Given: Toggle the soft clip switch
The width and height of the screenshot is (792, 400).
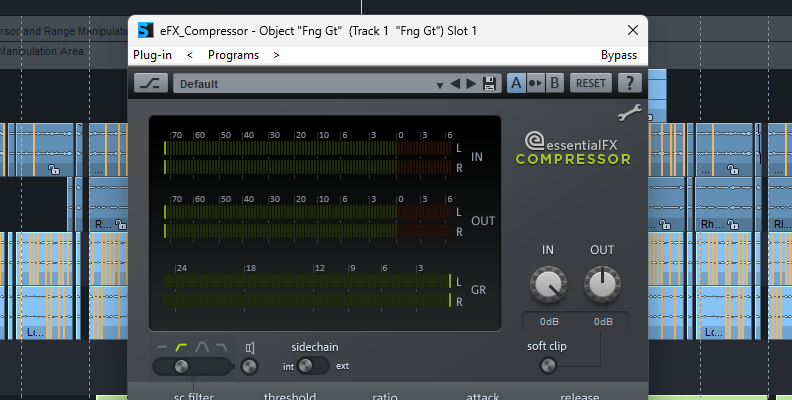Looking at the screenshot, I should pos(548,365).
